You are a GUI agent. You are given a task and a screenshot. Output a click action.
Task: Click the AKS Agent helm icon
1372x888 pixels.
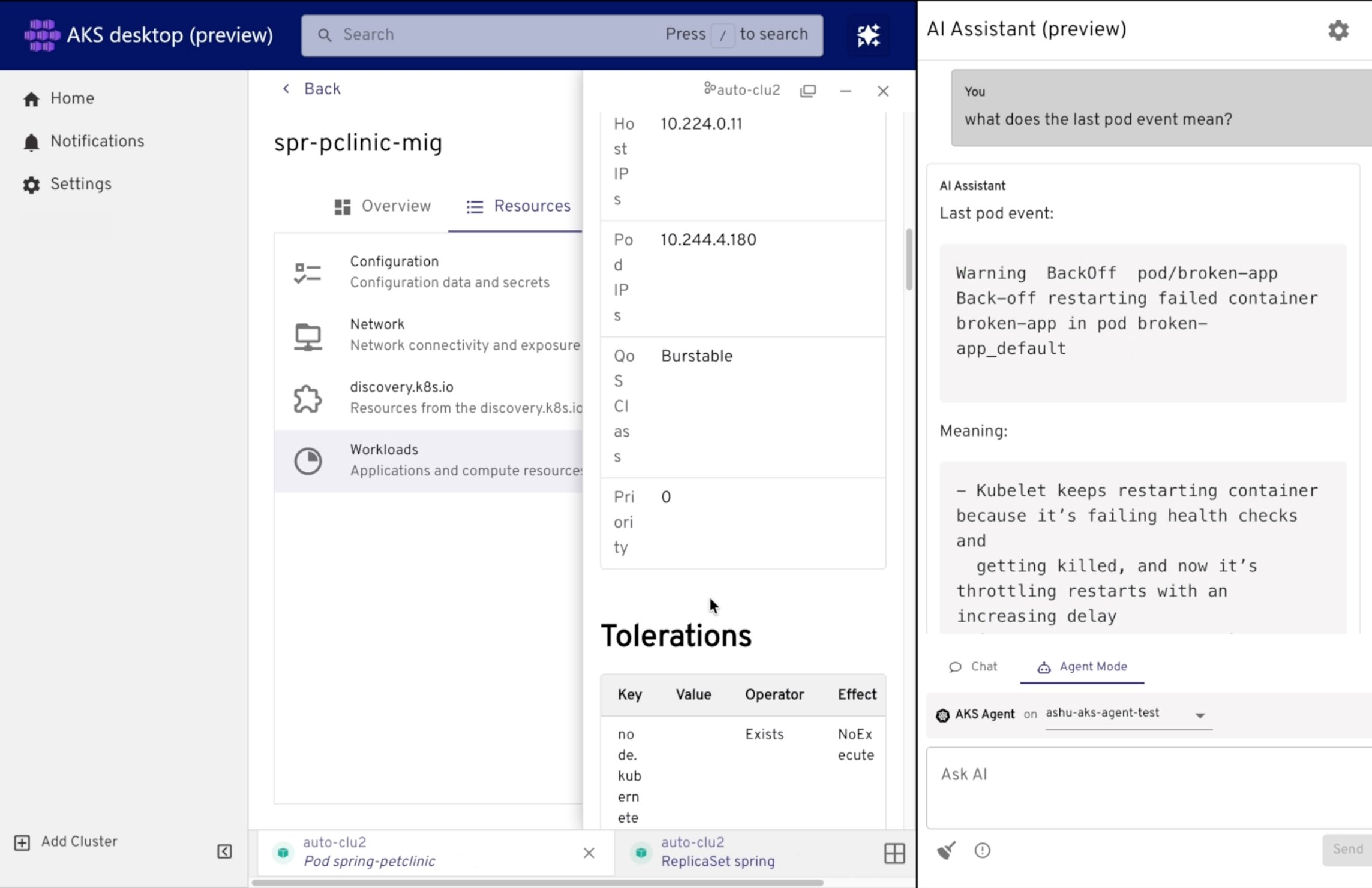(942, 715)
